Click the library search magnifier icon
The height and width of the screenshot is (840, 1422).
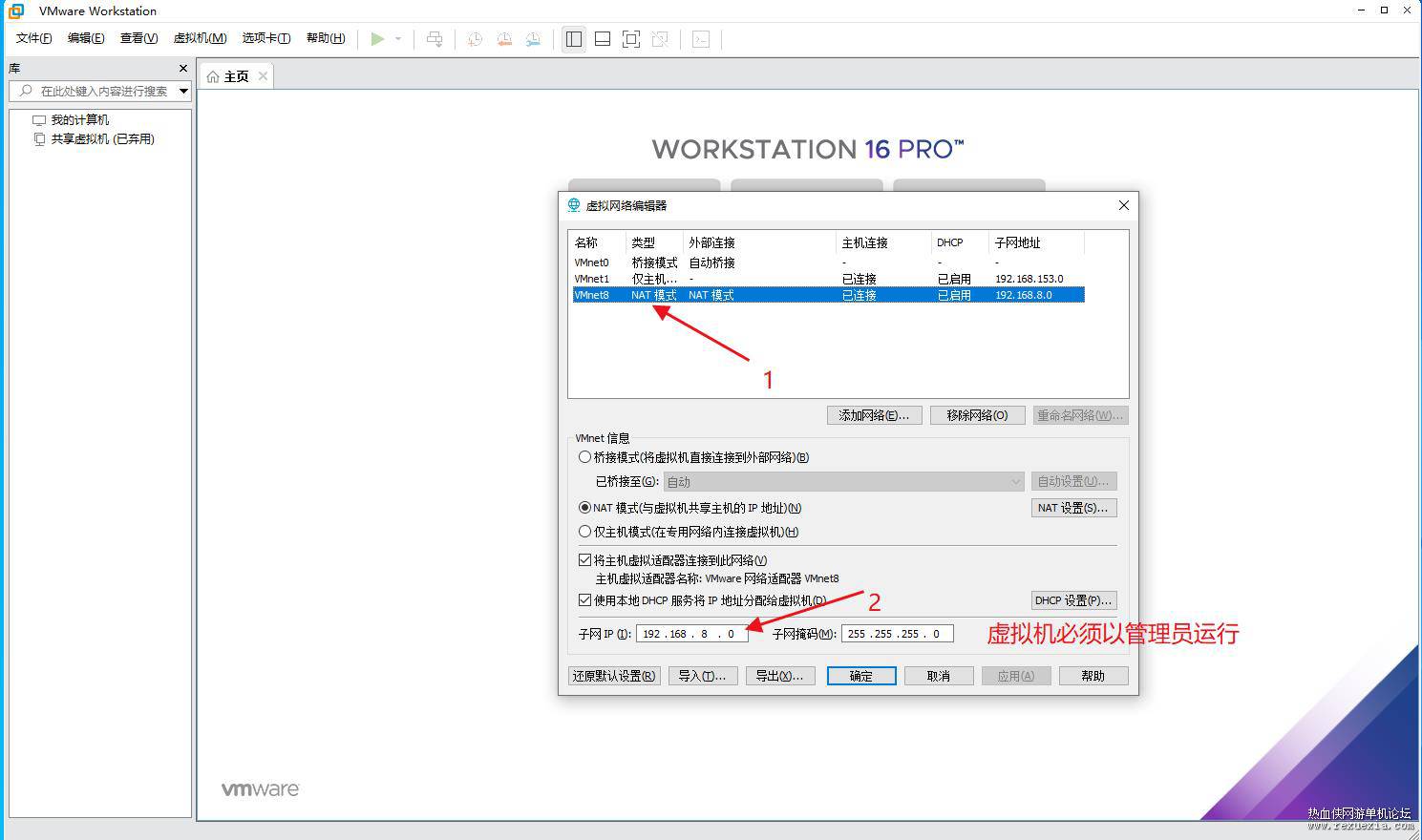tap(26, 91)
